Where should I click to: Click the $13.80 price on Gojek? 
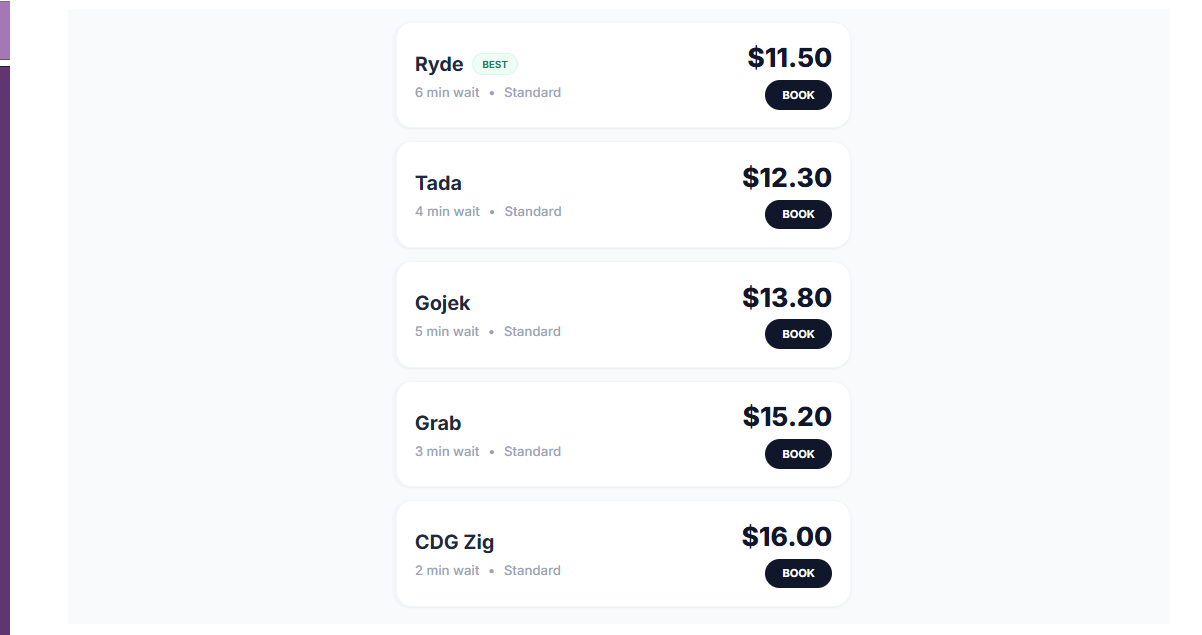[x=787, y=297]
